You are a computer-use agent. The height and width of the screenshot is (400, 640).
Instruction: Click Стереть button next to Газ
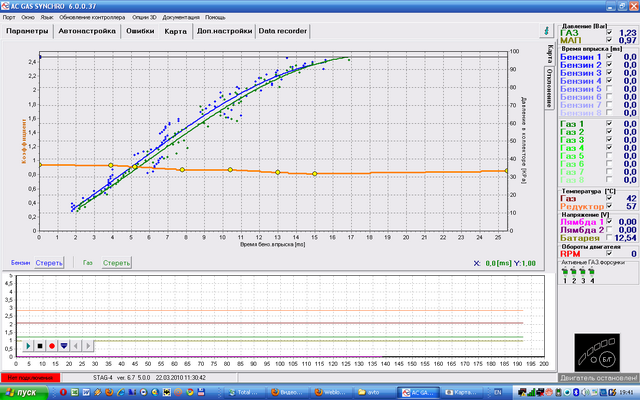click(115, 263)
